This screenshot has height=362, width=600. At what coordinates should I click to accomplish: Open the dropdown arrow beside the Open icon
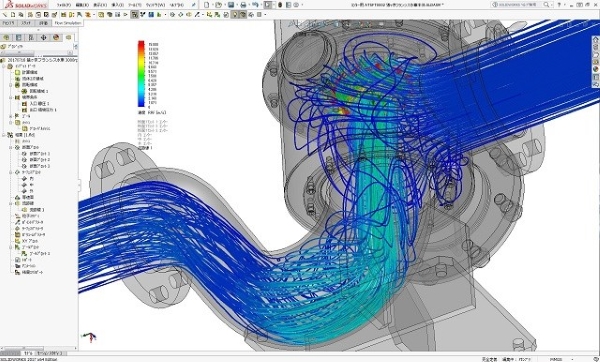224,5
